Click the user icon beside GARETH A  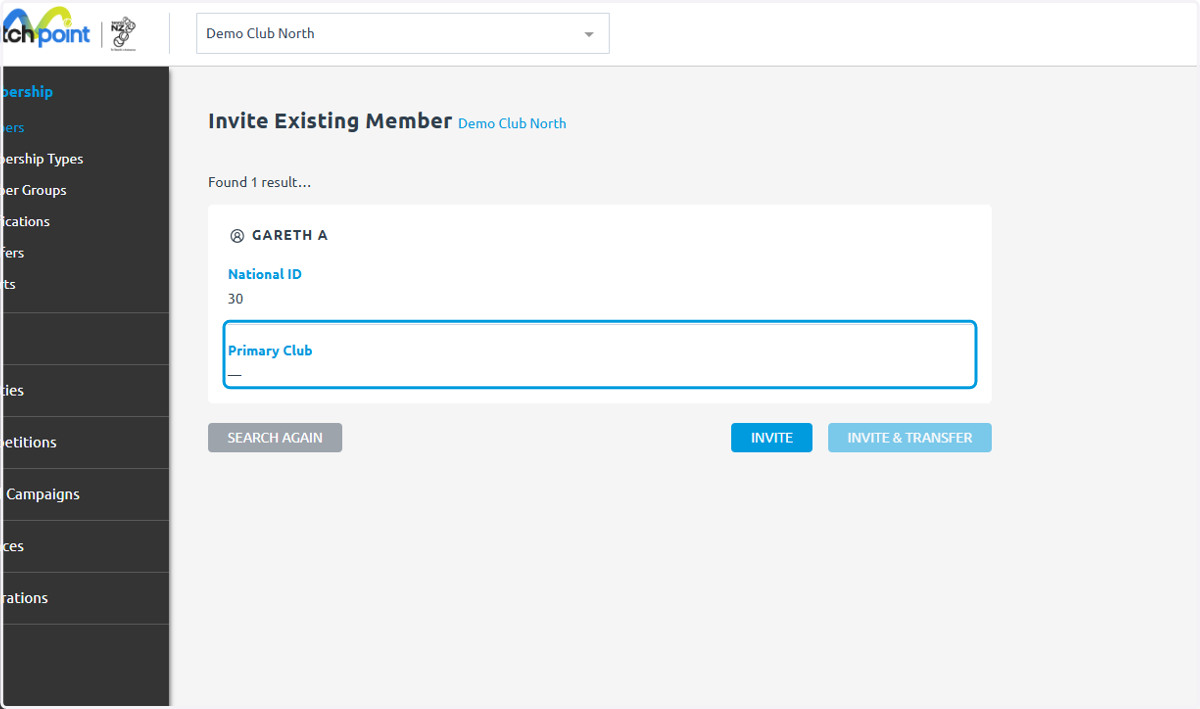237,236
